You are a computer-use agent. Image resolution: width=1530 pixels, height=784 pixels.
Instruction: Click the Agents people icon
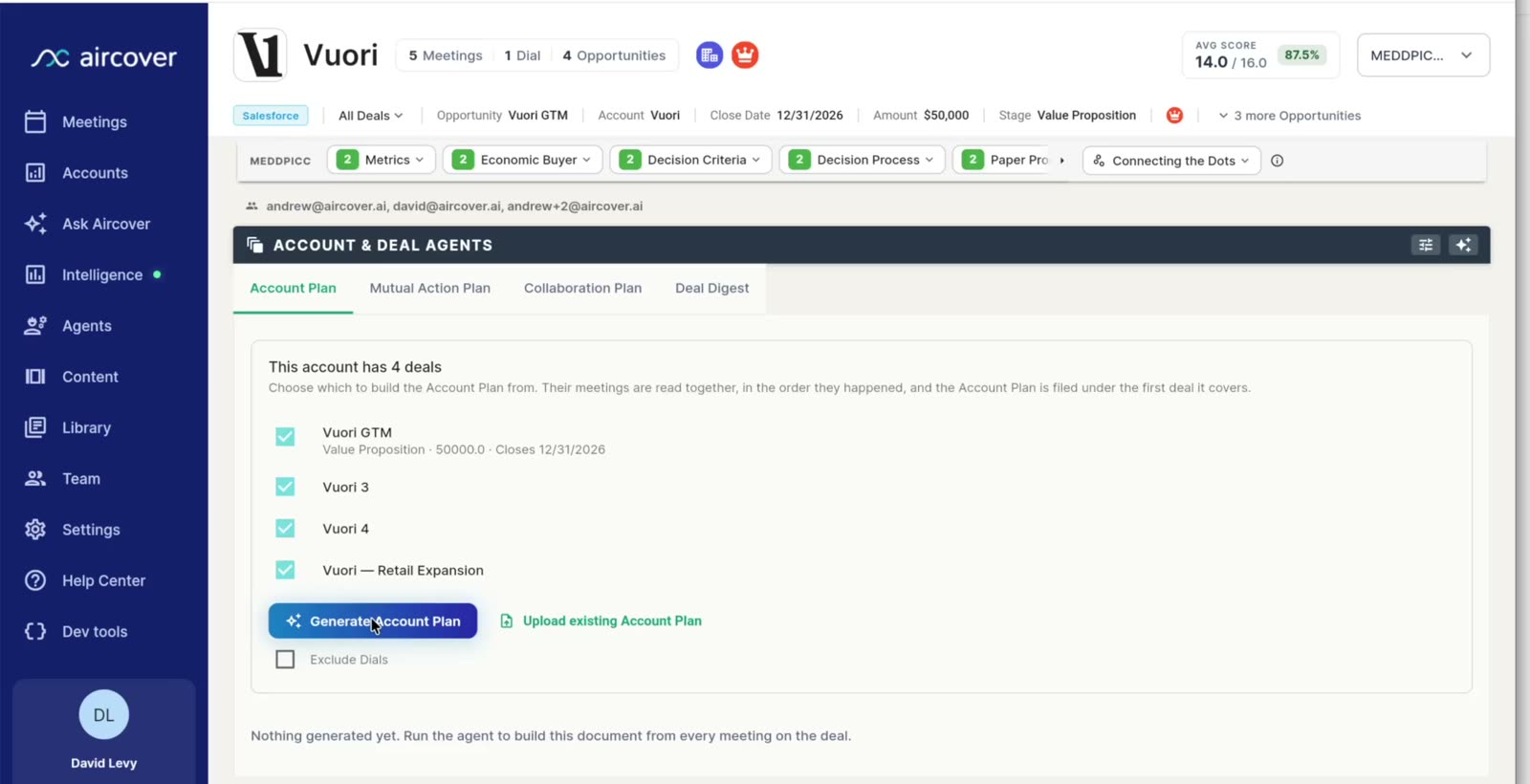point(35,326)
